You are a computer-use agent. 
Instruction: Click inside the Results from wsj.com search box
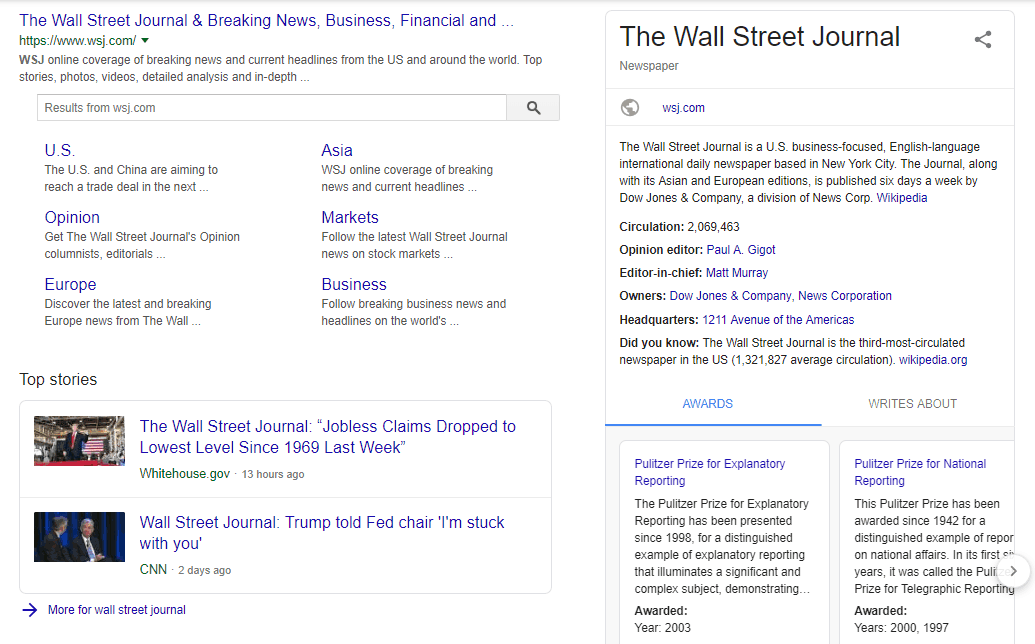click(x=270, y=107)
